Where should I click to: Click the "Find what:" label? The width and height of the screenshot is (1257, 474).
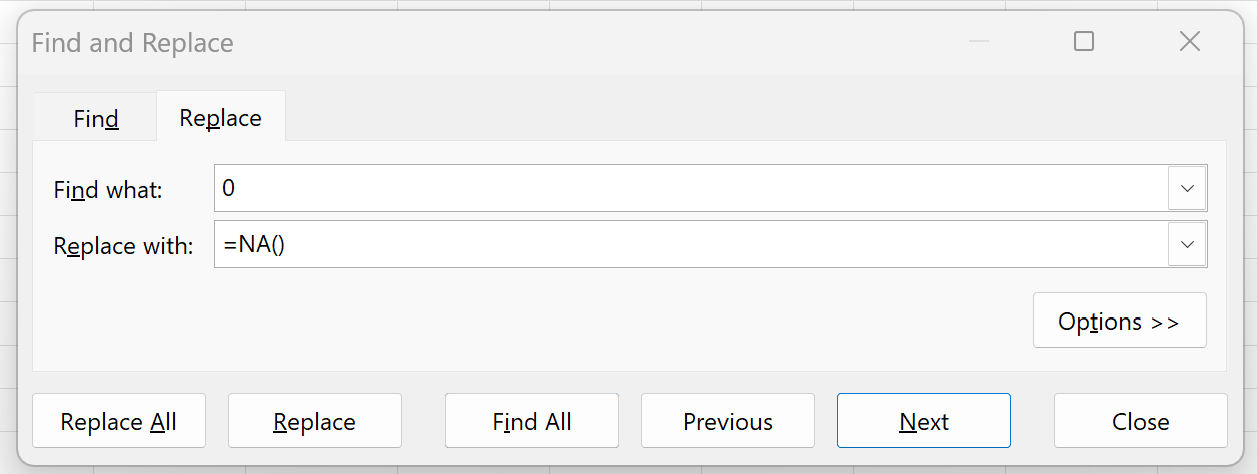coord(107,189)
